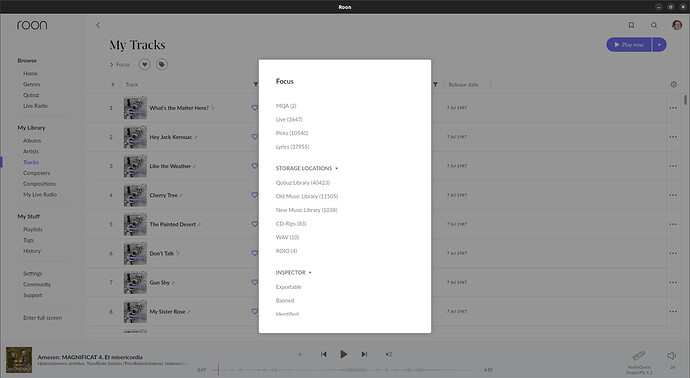The height and width of the screenshot is (378, 690).
Task: Sort by the Release date column header
Action: (x=463, y=84)
